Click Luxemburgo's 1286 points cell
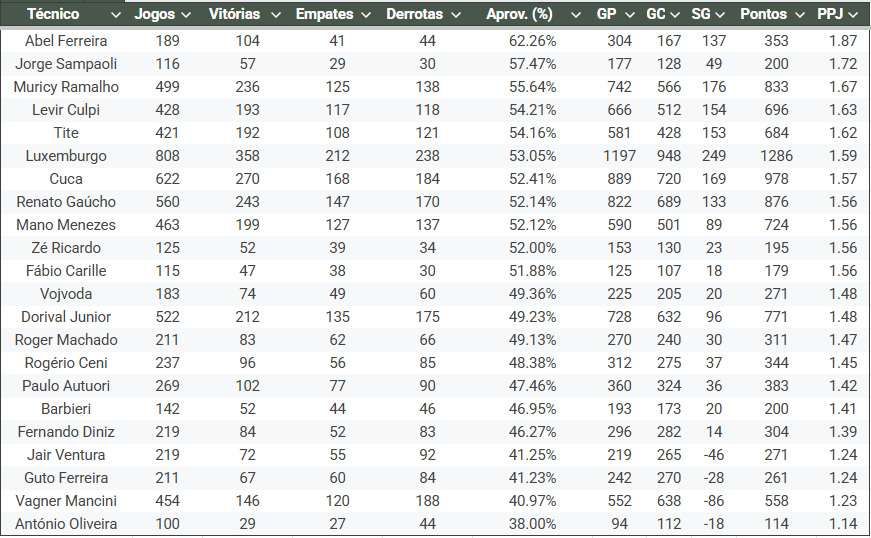 (x=775, y=156)
